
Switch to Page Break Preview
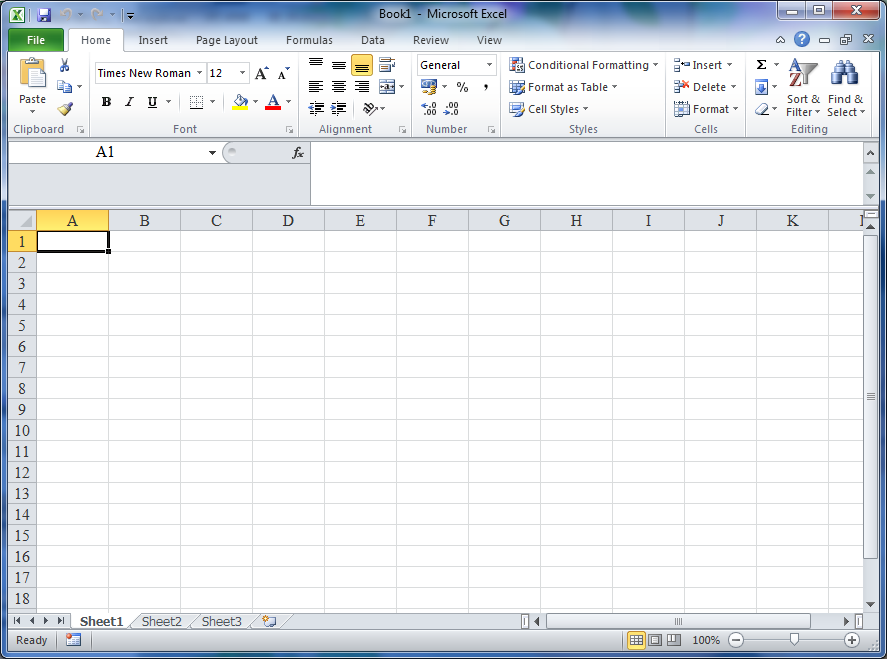(674, 640)
